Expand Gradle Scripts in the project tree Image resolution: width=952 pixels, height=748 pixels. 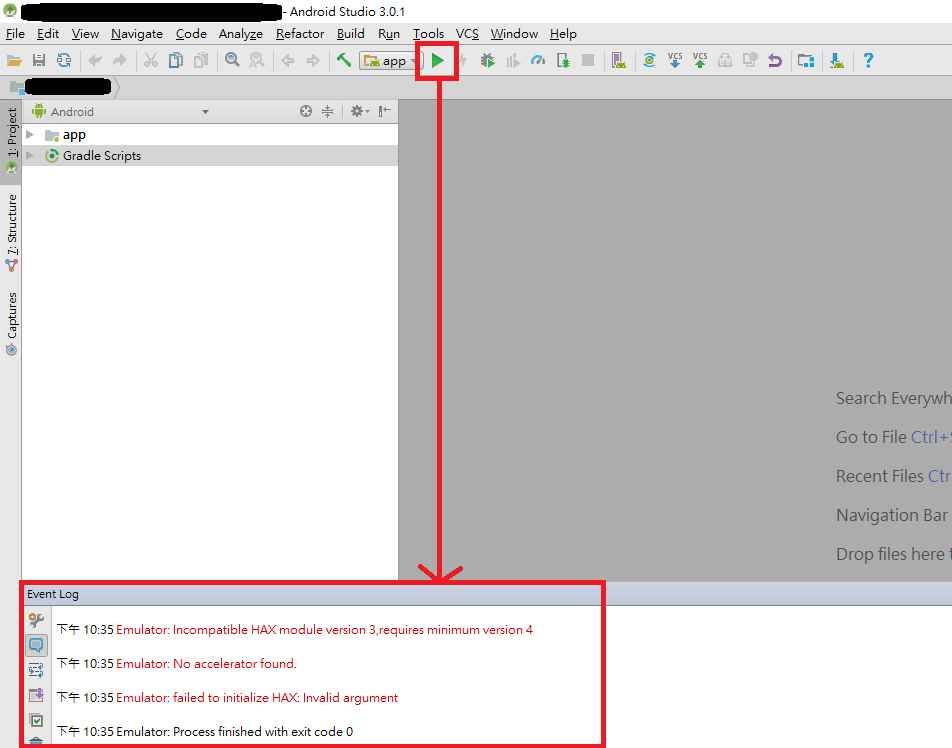29,155
